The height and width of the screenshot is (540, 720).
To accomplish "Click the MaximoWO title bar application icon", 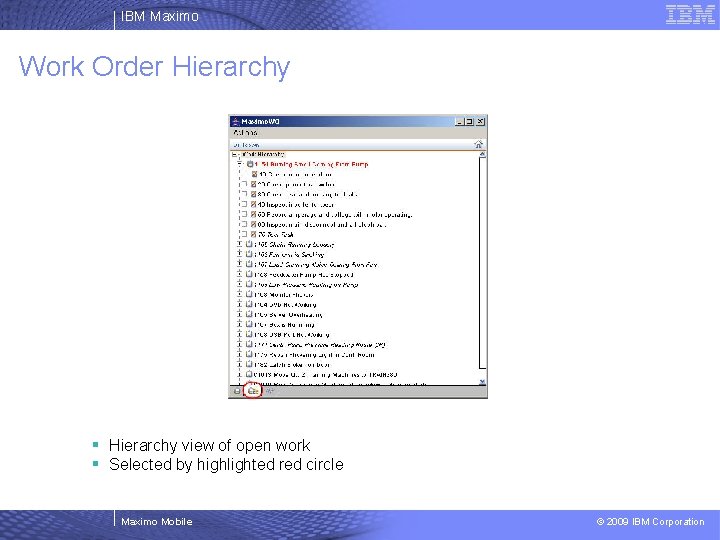I will pos(236,121).
